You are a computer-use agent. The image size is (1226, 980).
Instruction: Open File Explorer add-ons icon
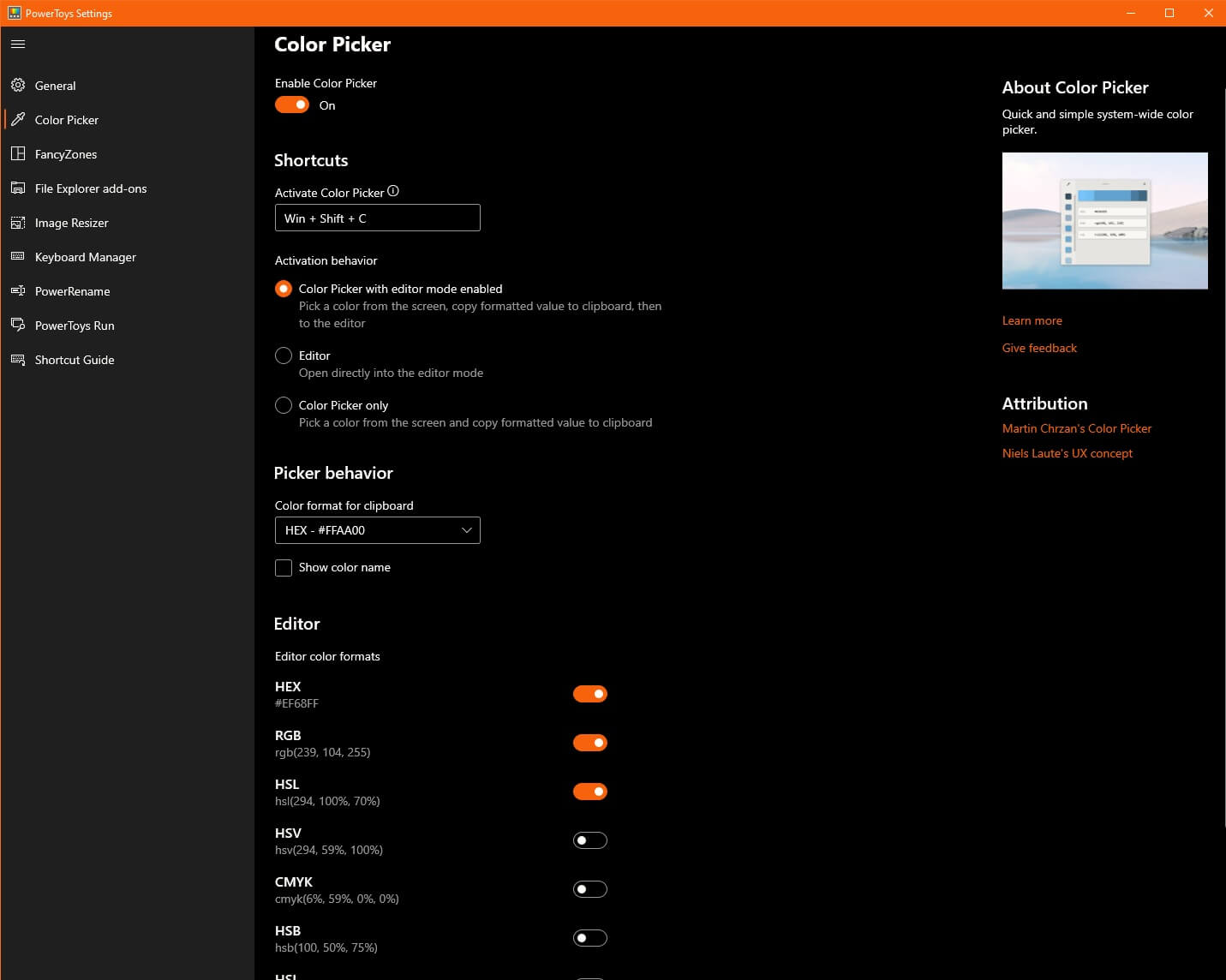point(18,188)
